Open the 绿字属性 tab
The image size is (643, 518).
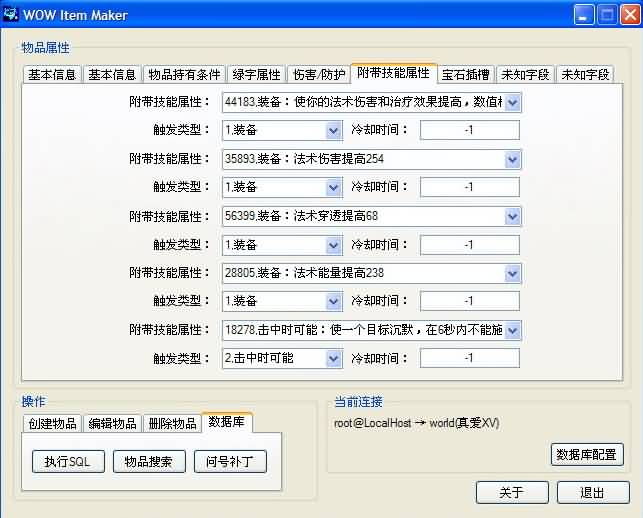pos(256,75)
